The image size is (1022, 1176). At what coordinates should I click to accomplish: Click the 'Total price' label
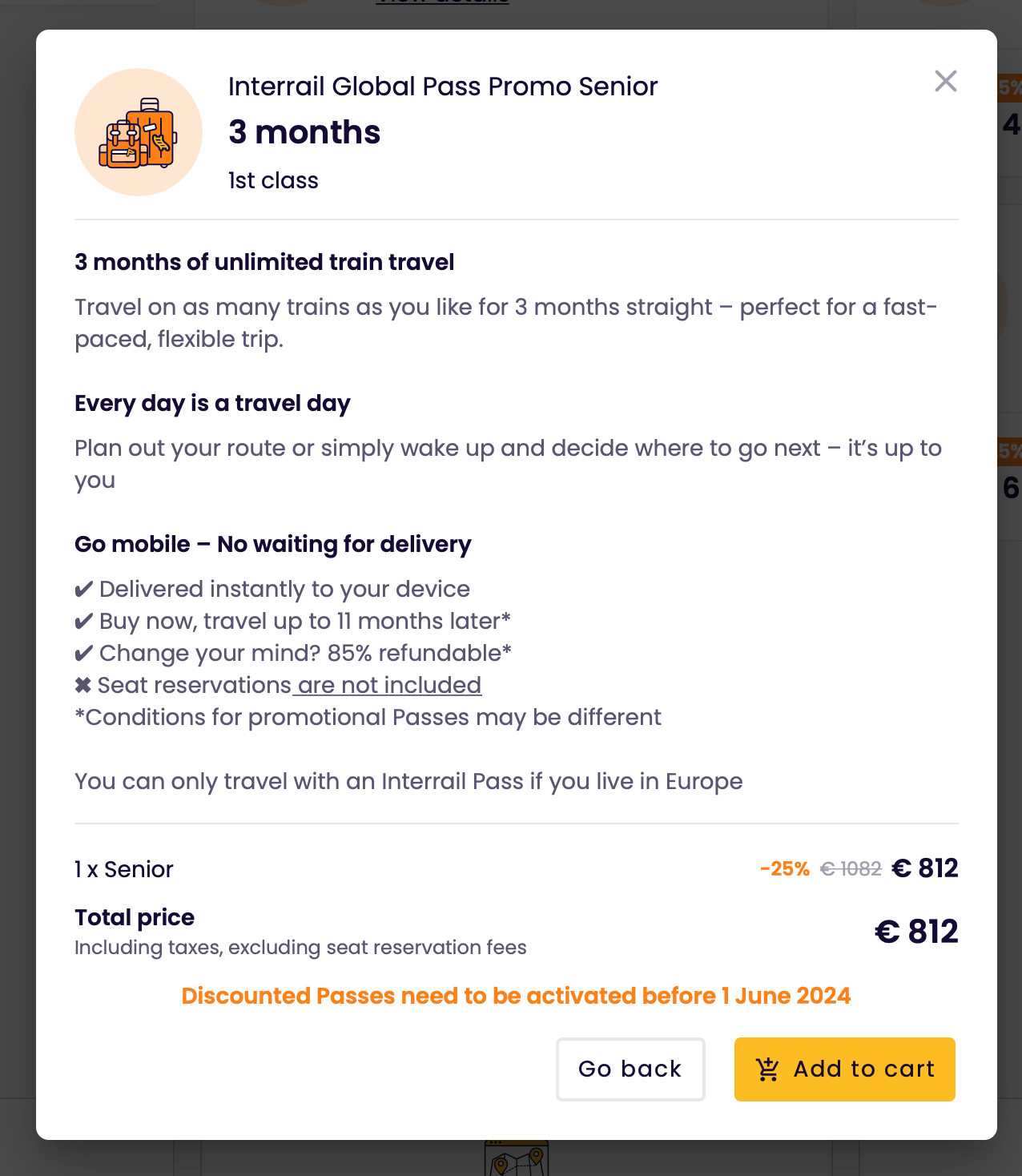[x=135, y=917]
